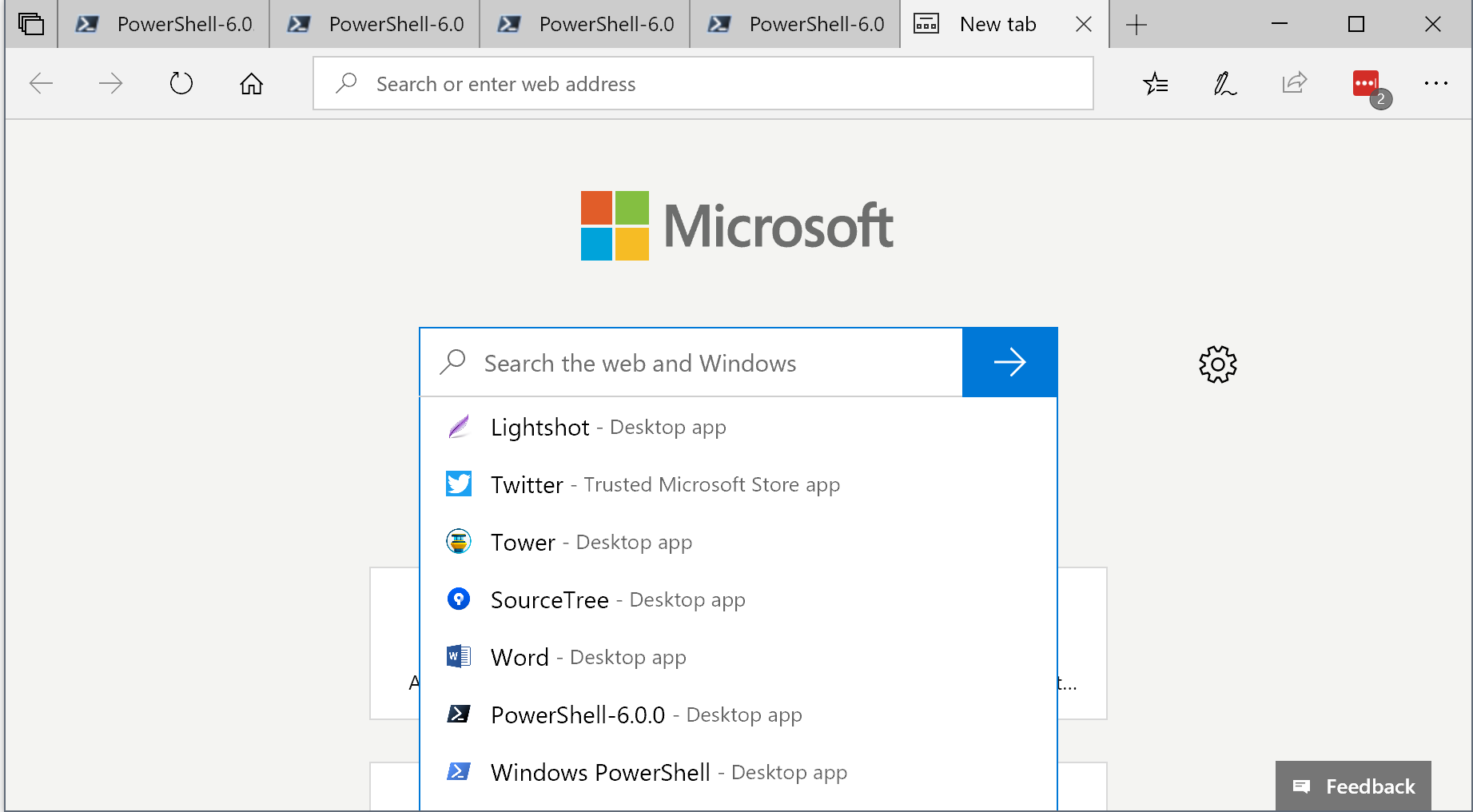Viewport: 1473px width, 812px height.
Task: Select the SourceTree app icon
Action: click(459, 599)
